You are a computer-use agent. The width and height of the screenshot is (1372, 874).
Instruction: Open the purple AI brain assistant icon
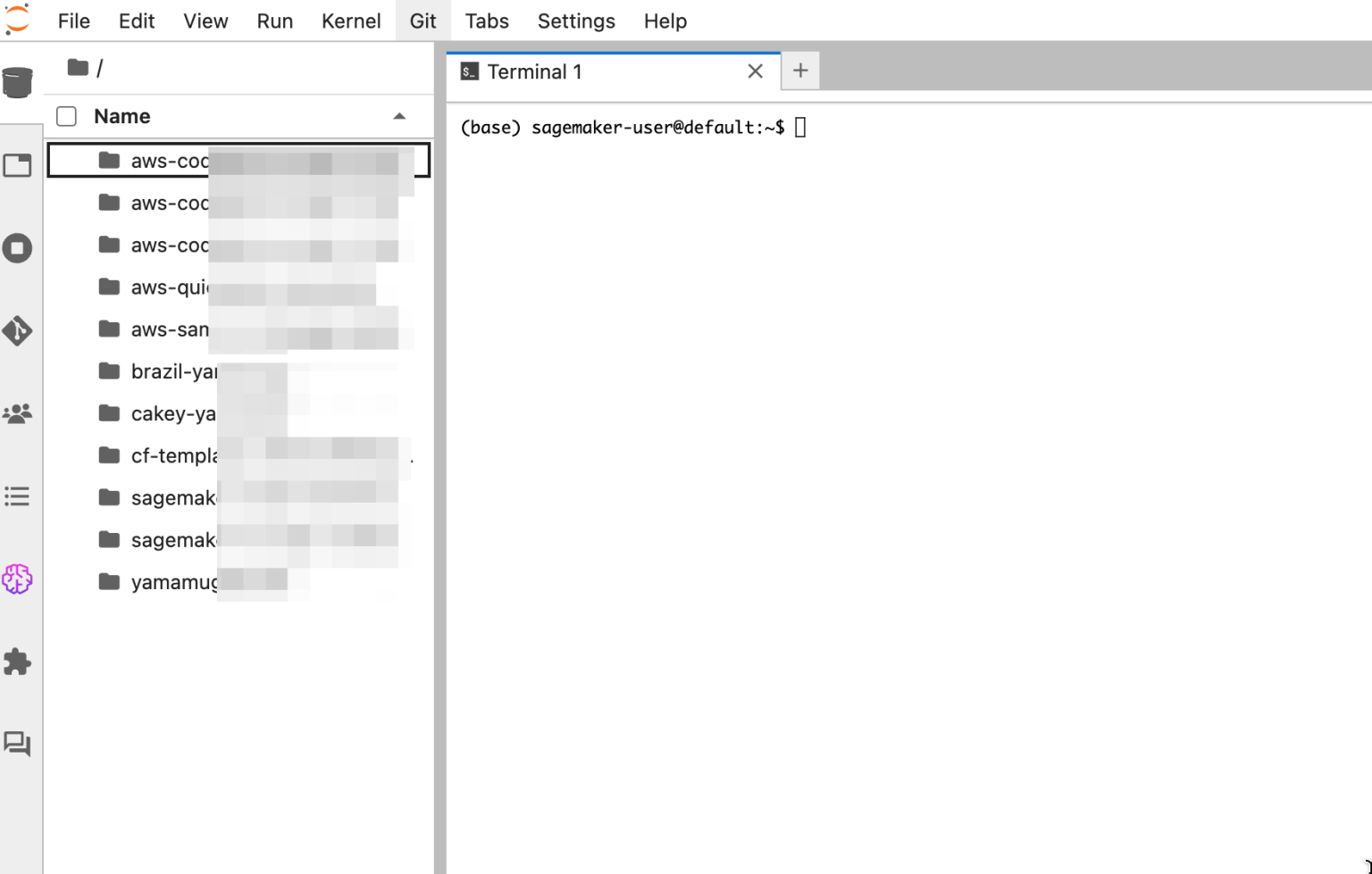pos(17,579)
